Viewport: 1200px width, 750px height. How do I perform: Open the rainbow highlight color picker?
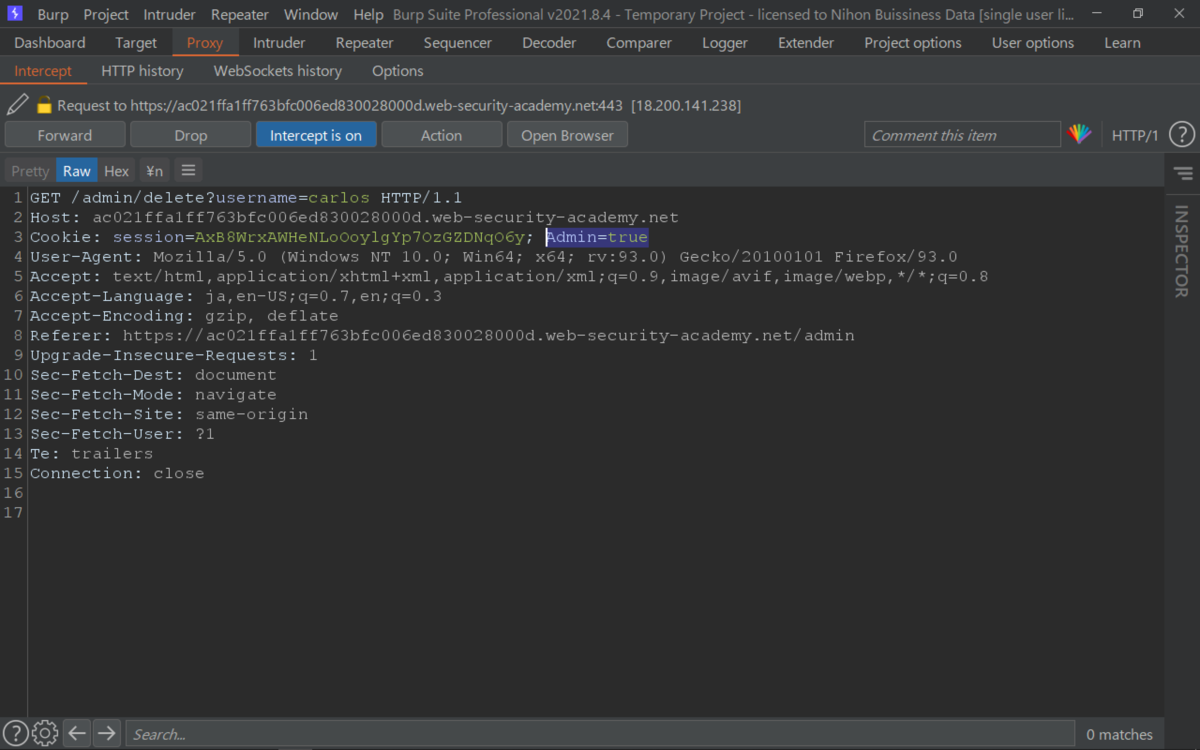[1080, 135]
